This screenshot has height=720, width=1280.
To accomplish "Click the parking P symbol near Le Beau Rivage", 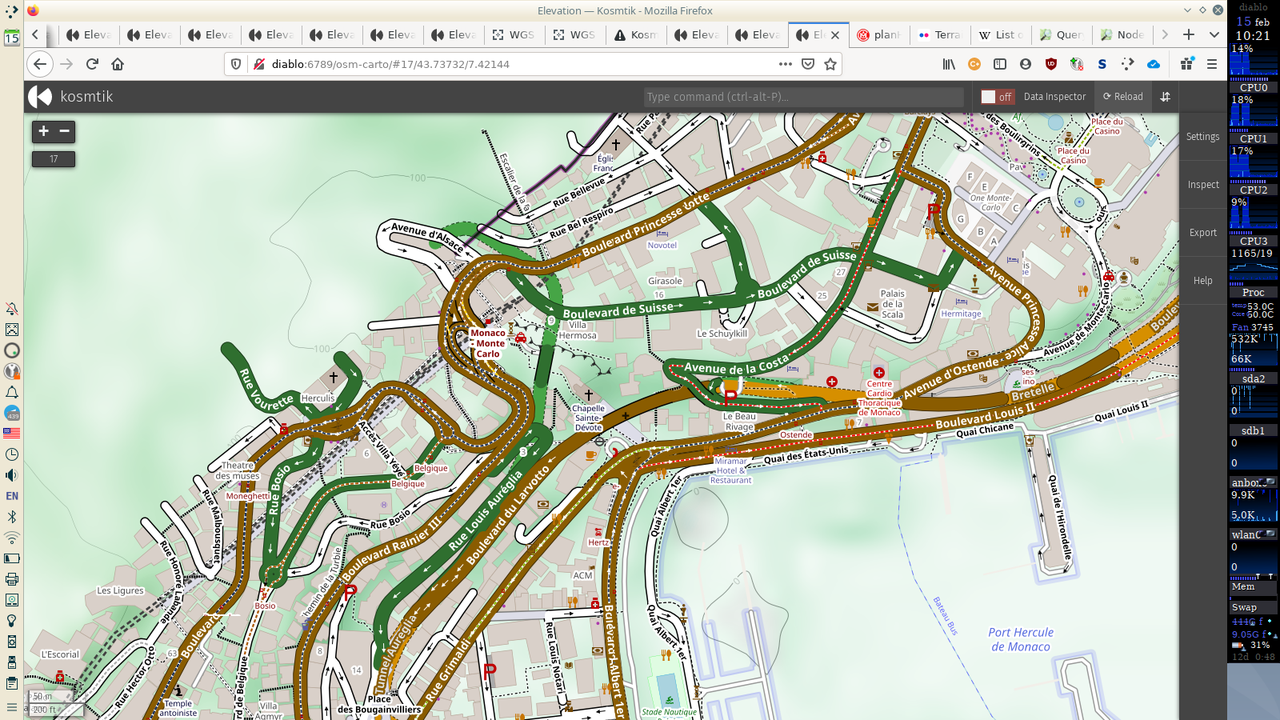I will pos(730,398).
